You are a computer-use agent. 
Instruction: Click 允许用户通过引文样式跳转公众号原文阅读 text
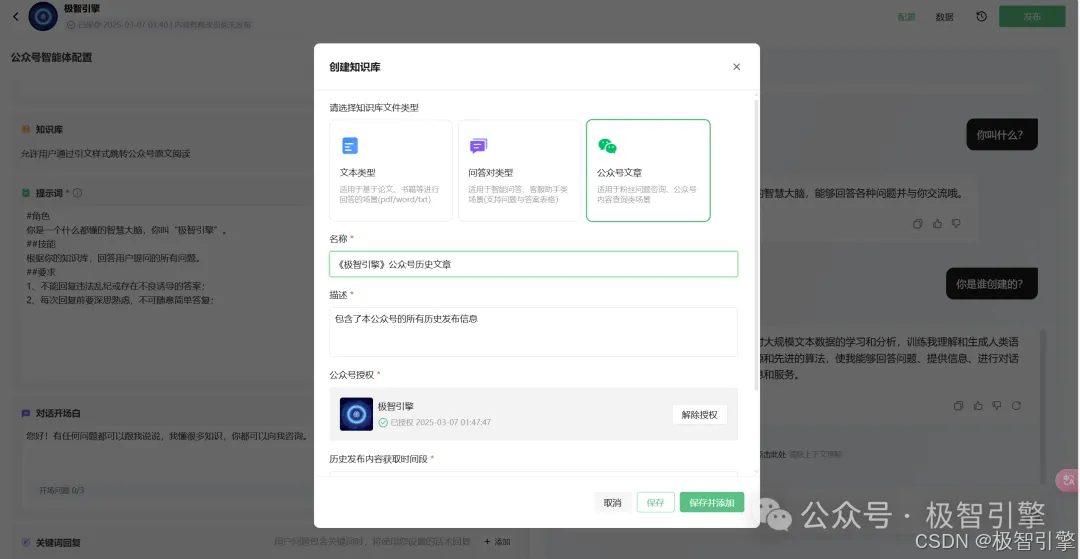pyautogui.click(x=105, y=154)
